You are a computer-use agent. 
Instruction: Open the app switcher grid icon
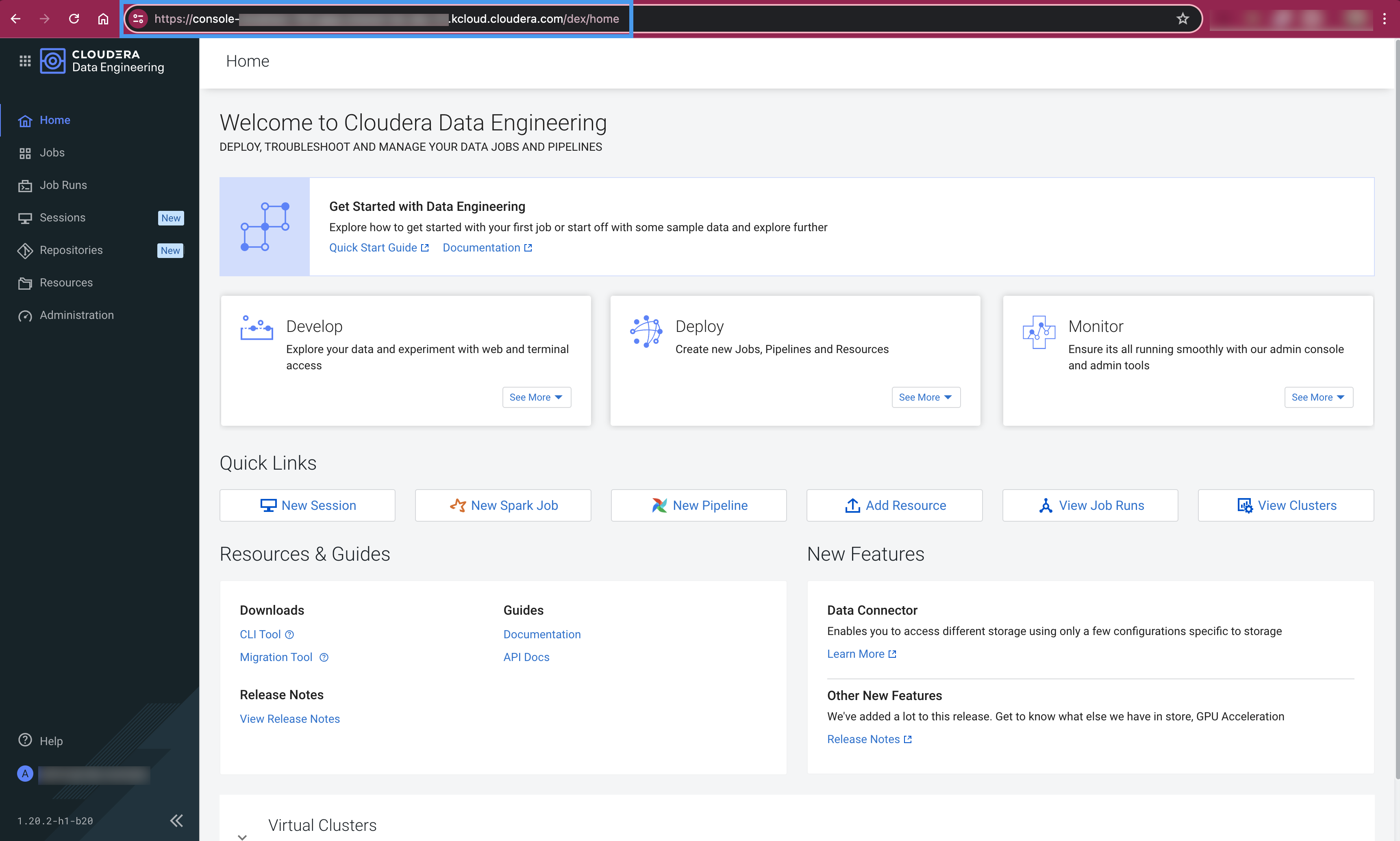pos(25,61)
